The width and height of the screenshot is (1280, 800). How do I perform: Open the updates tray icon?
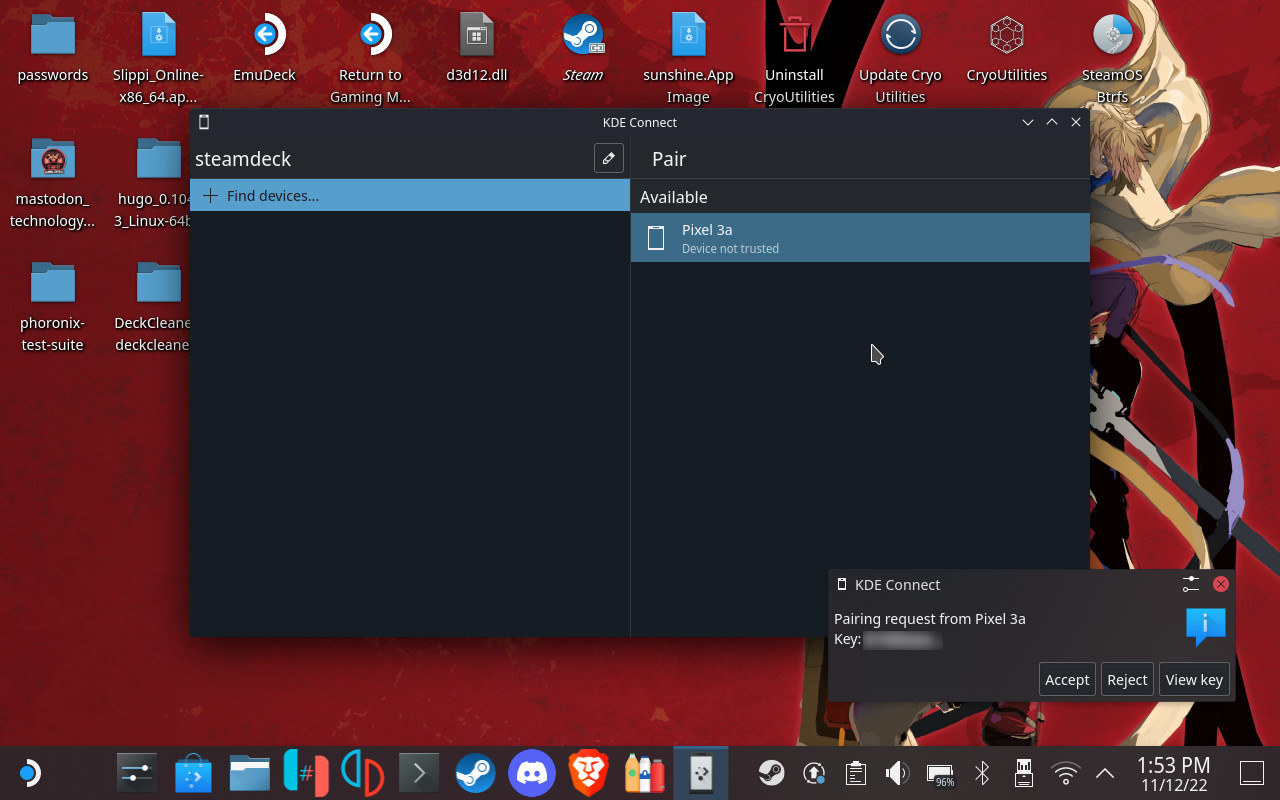point(813,773)
